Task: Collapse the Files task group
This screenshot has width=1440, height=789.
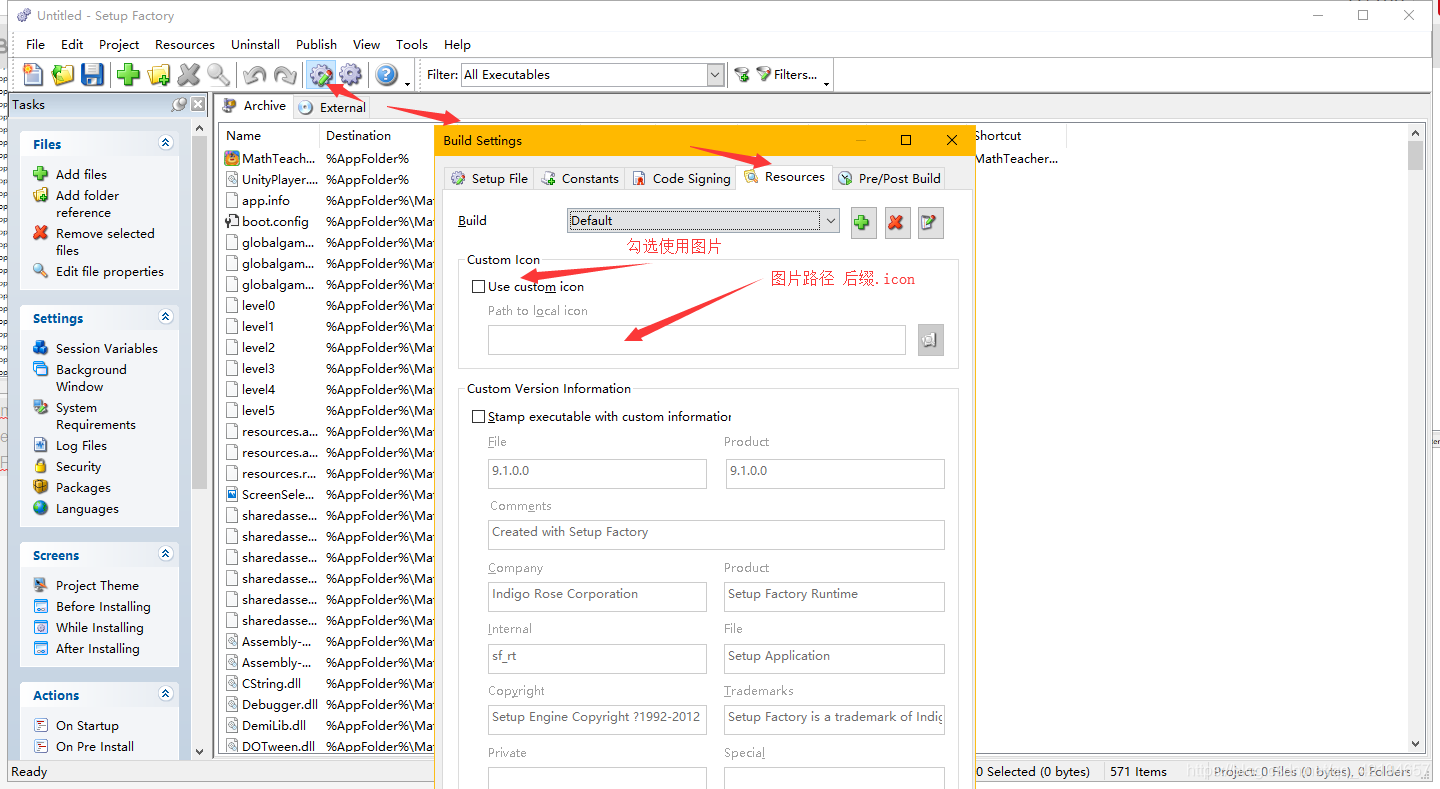Action: pyautogui.click(x=166, y=144)
